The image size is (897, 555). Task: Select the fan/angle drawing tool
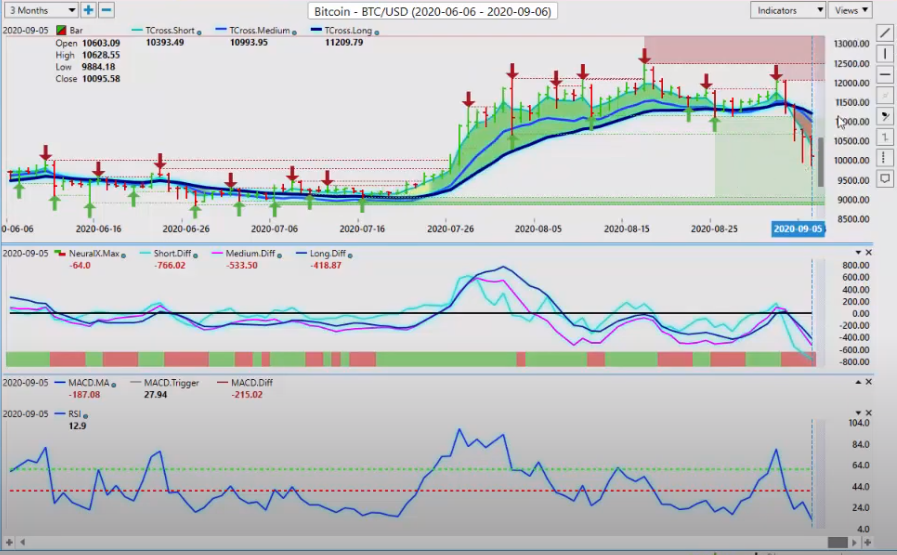point(884,116)
